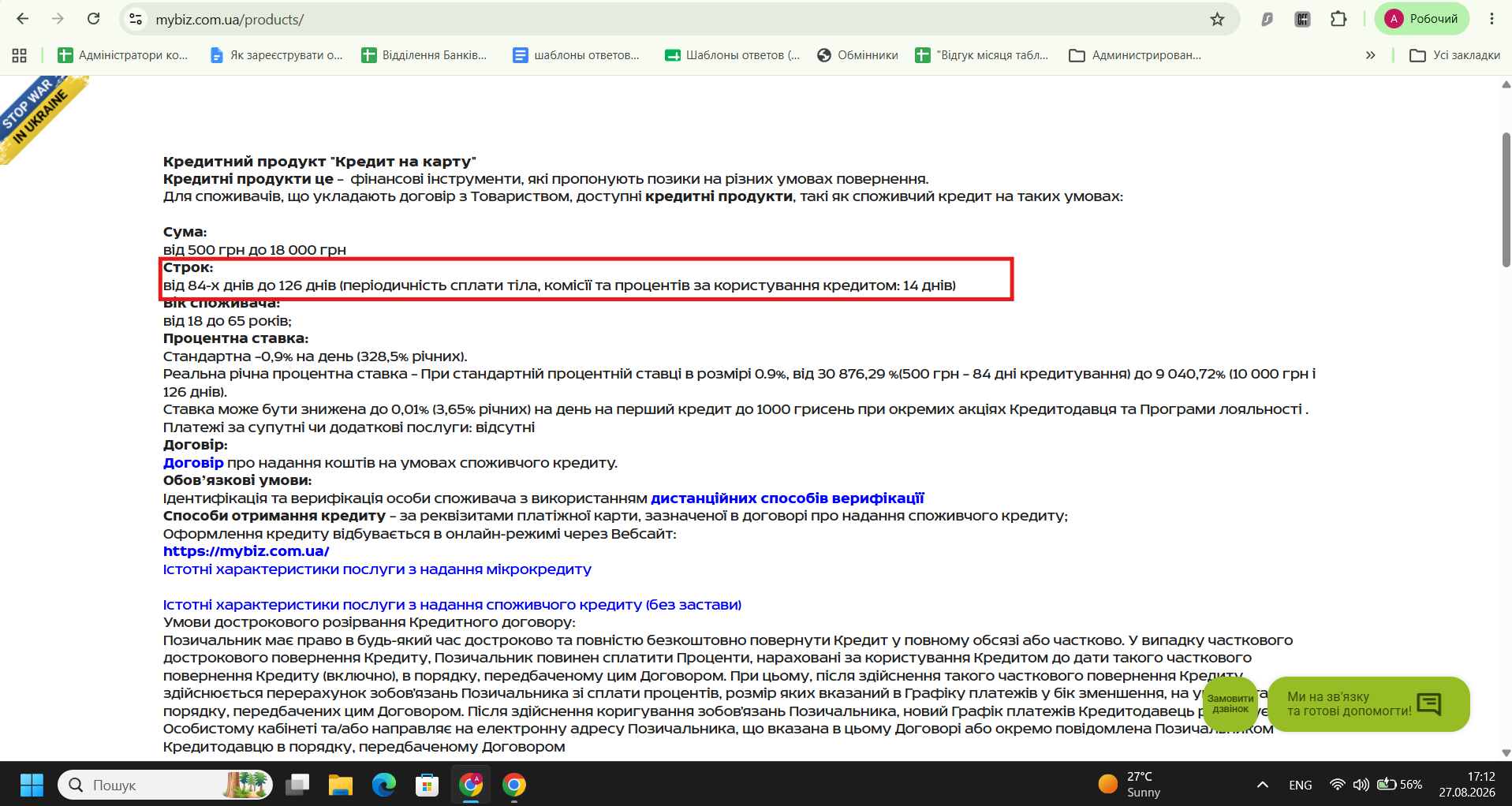The image size is (1512, 806).
Task: Click the vertical scrollbar thumb
Action: 1506,200
